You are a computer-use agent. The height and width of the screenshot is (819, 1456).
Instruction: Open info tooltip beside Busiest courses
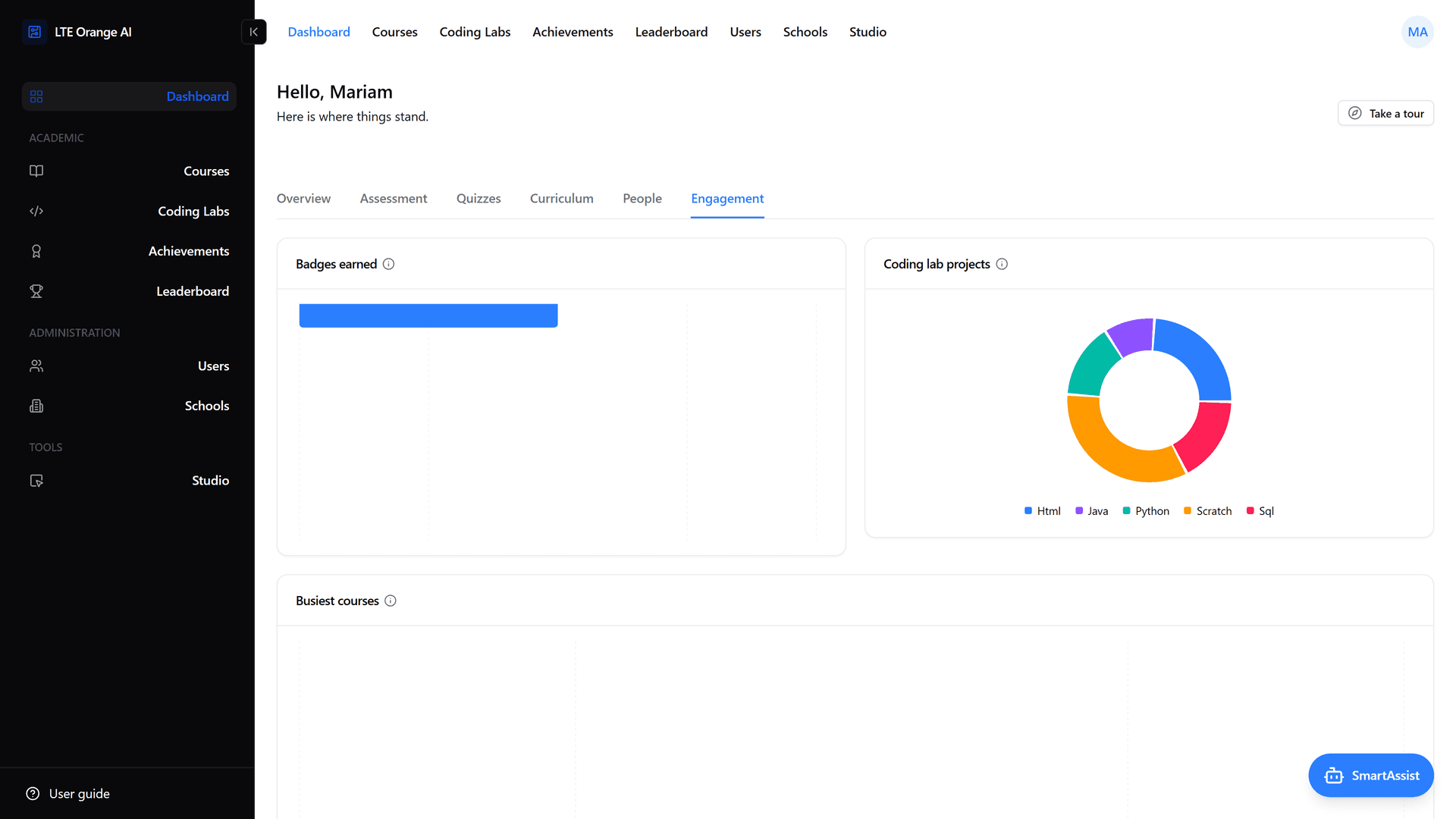[x=391, y=601]
